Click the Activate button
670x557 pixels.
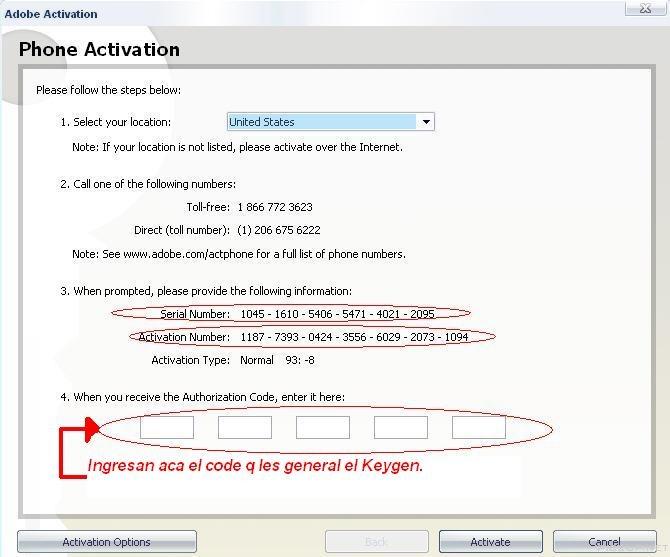[491, 542]
